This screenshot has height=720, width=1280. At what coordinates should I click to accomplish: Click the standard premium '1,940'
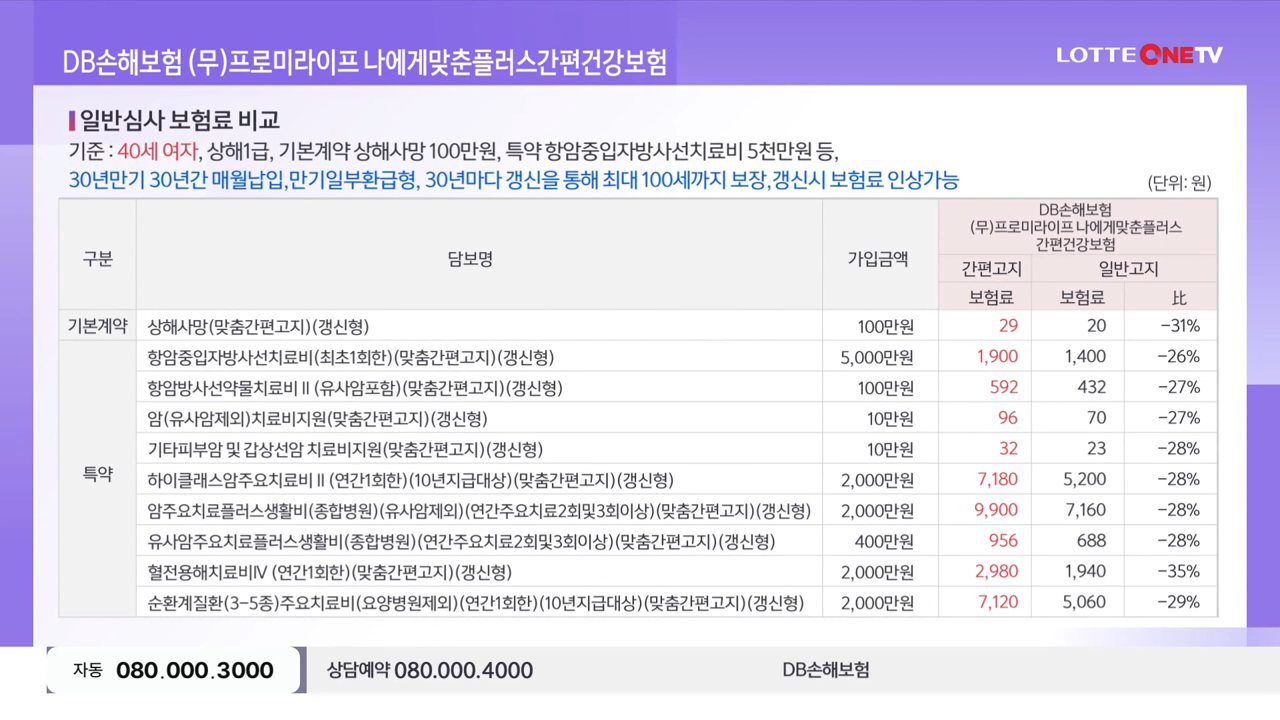pos(1086,572)
